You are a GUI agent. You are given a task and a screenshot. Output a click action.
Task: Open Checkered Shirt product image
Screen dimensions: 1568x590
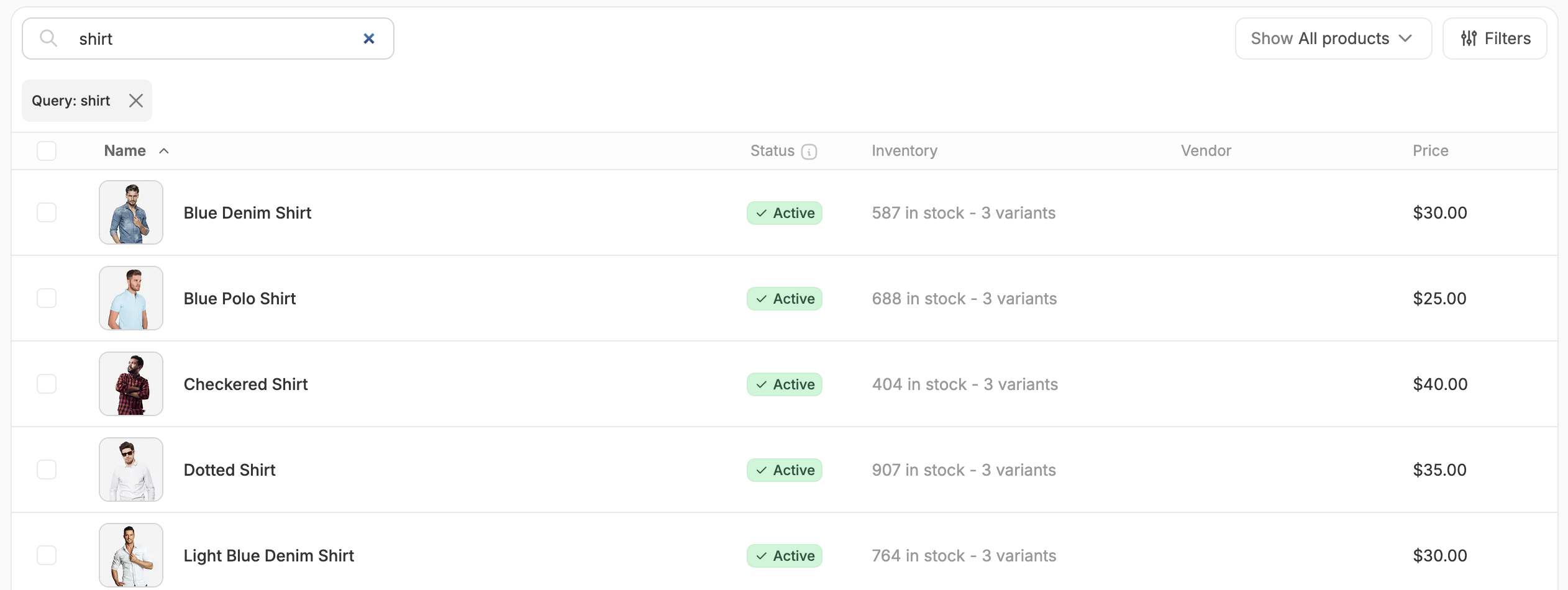(x=131, y=384)
